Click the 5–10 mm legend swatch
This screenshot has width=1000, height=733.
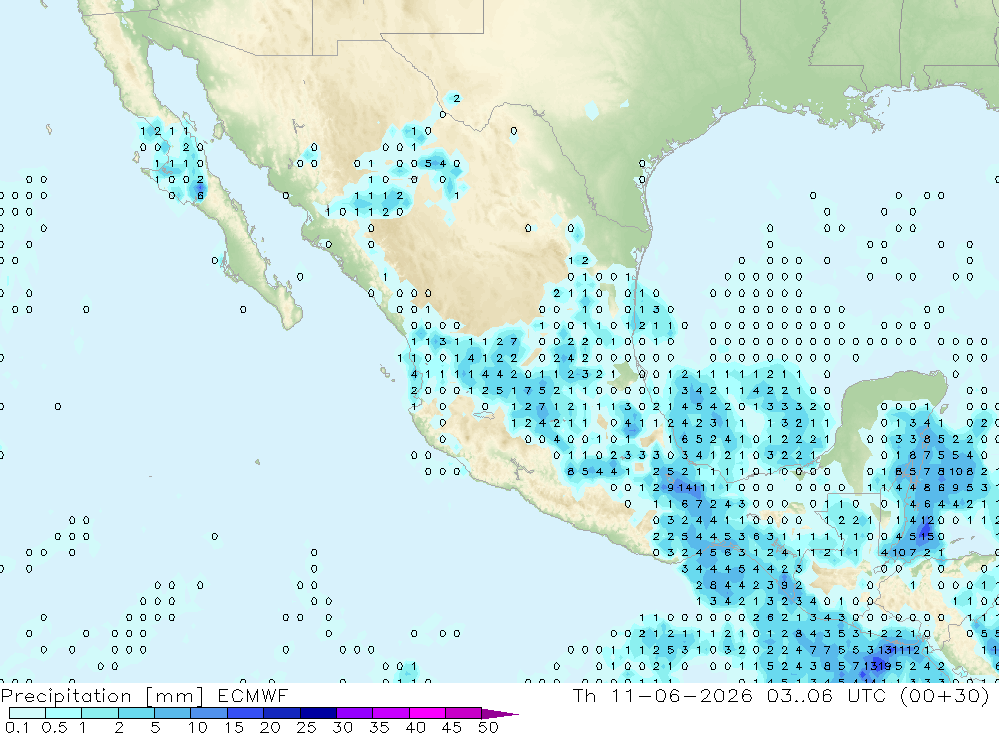(172, 713)
